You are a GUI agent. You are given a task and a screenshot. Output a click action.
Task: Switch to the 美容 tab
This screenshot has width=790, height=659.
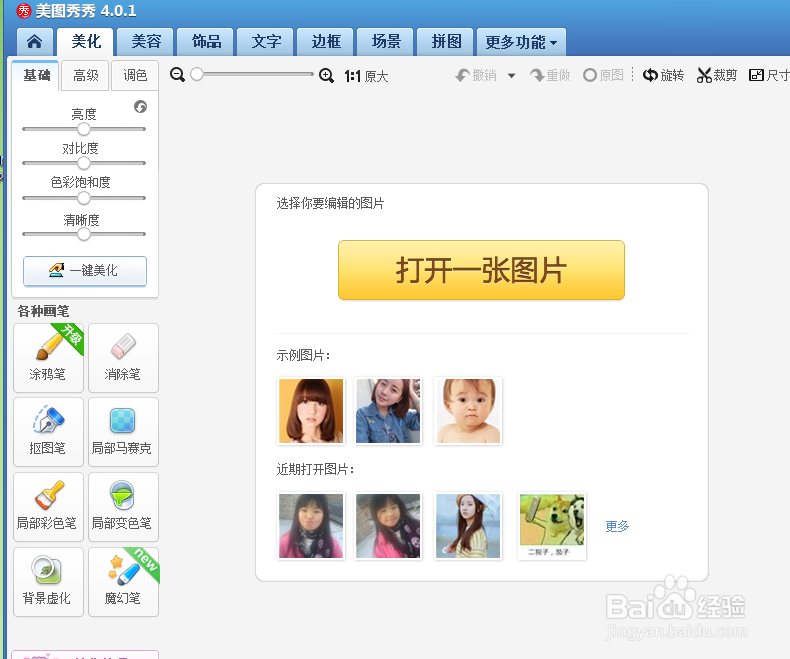[x=146, y=41]
